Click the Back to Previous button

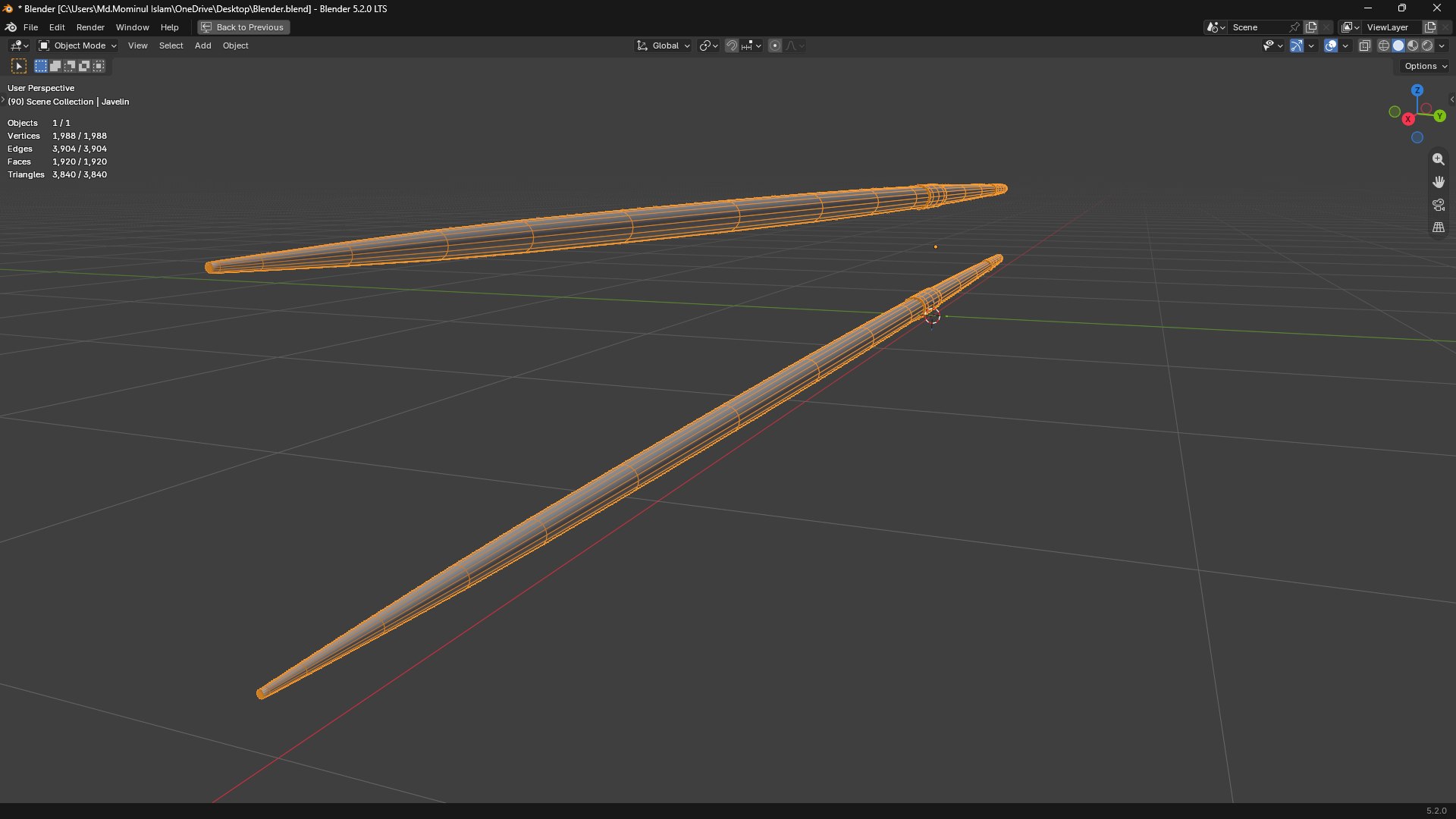[243, 27]
